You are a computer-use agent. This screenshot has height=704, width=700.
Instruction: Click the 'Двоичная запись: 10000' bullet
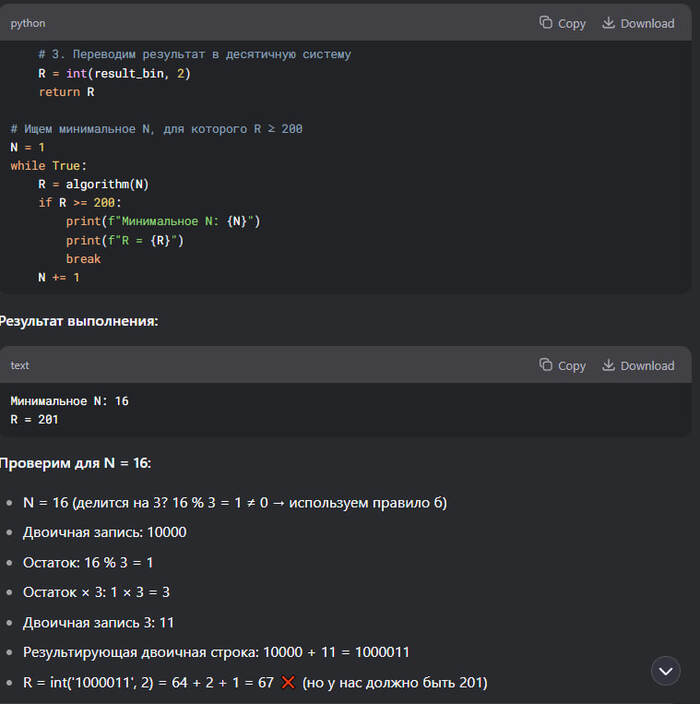coord(104,532)
